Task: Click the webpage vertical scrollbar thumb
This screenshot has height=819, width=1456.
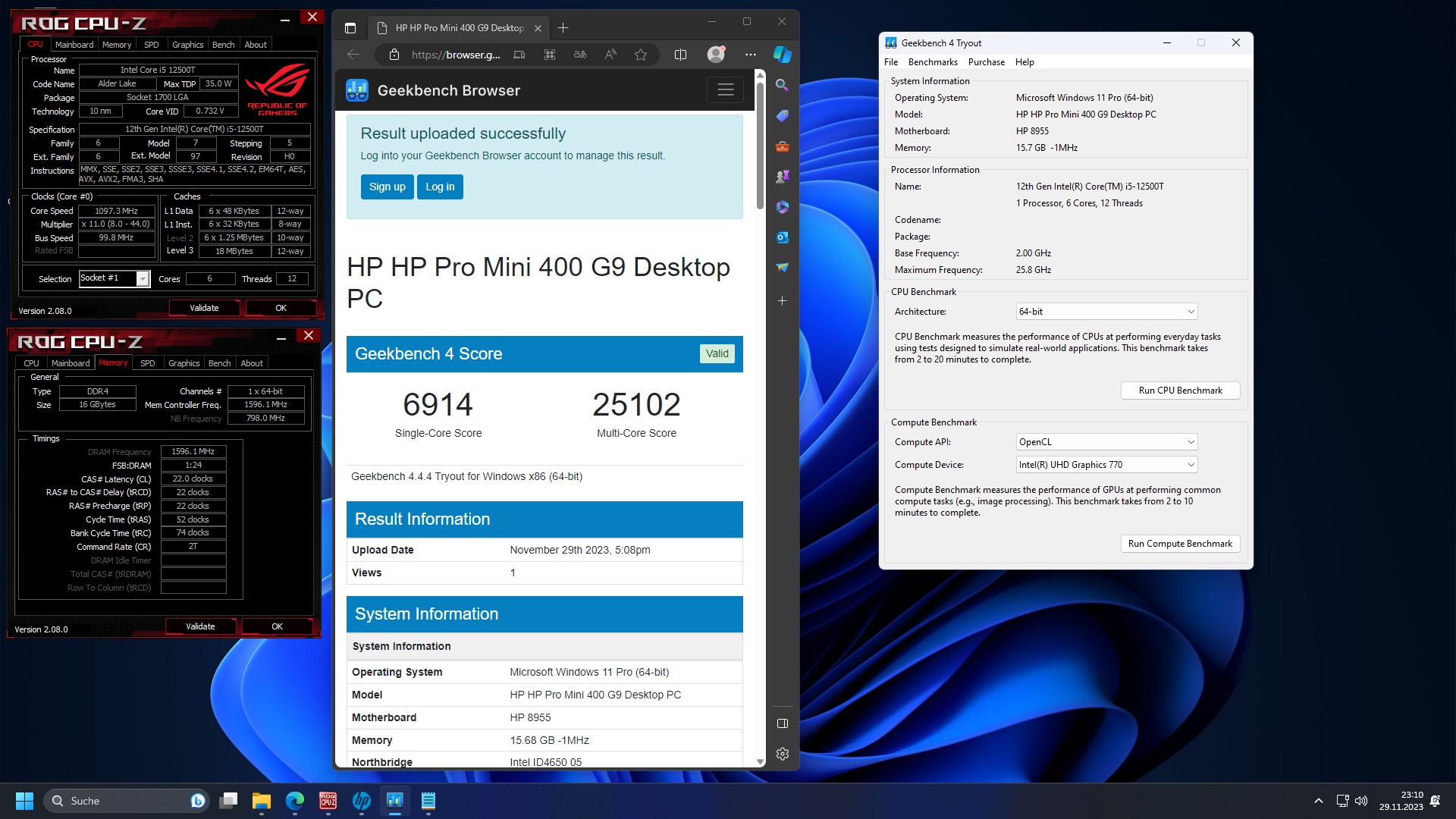Action: (x=760, y=144)
